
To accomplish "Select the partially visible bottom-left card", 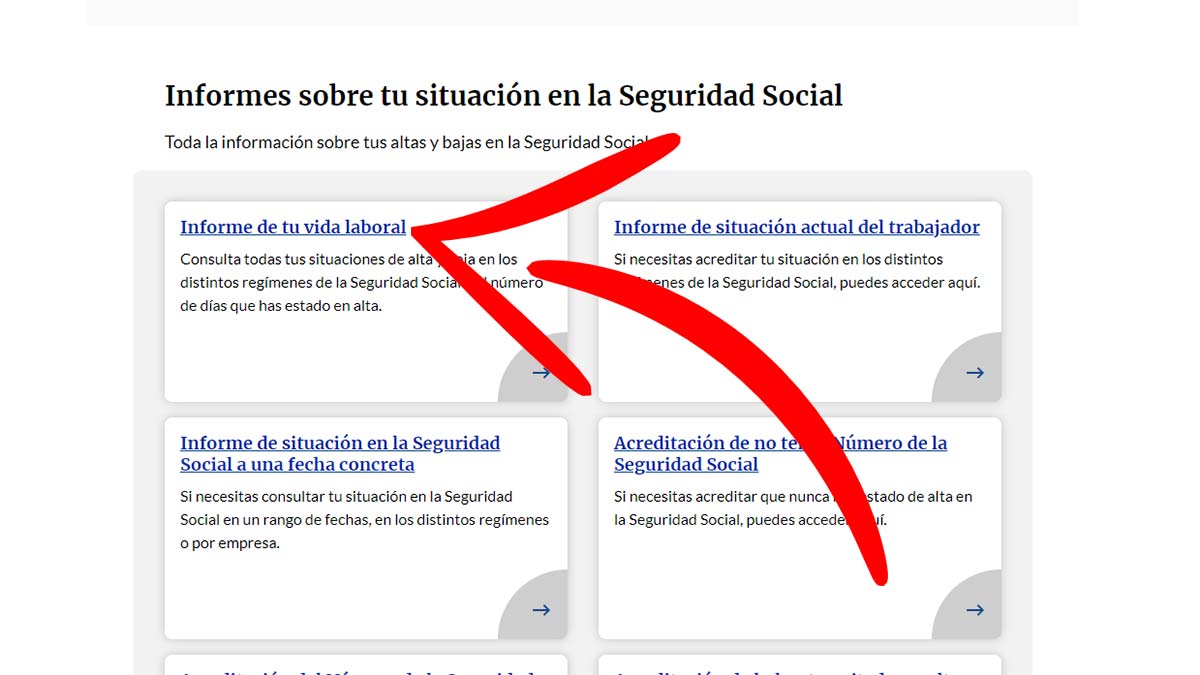I will [365, 665].
